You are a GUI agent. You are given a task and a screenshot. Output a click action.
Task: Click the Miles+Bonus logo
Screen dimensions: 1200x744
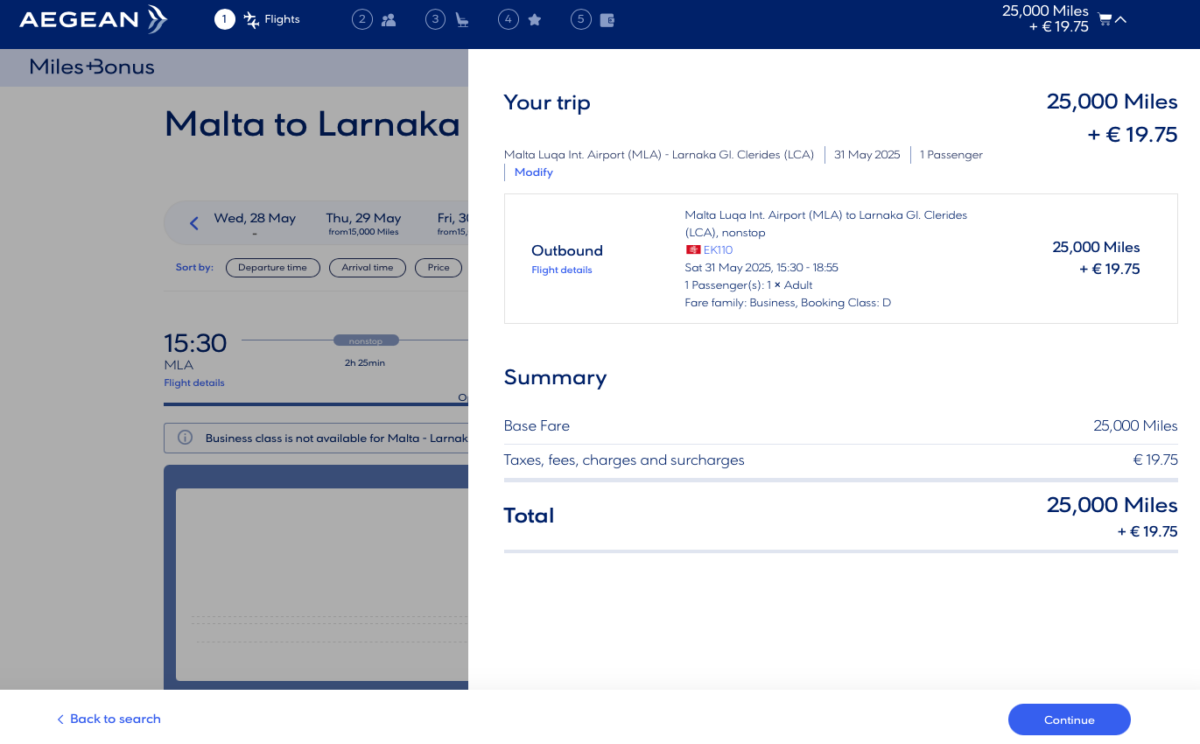click(x=92, y=67)
